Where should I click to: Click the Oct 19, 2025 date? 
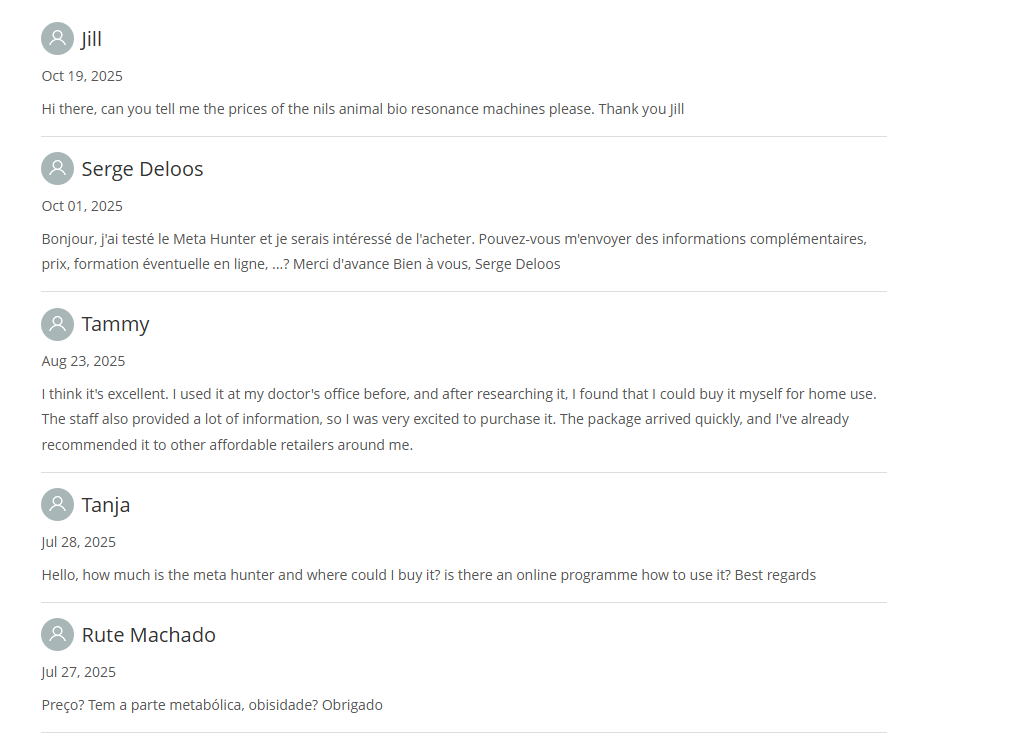tap(82, 76)
